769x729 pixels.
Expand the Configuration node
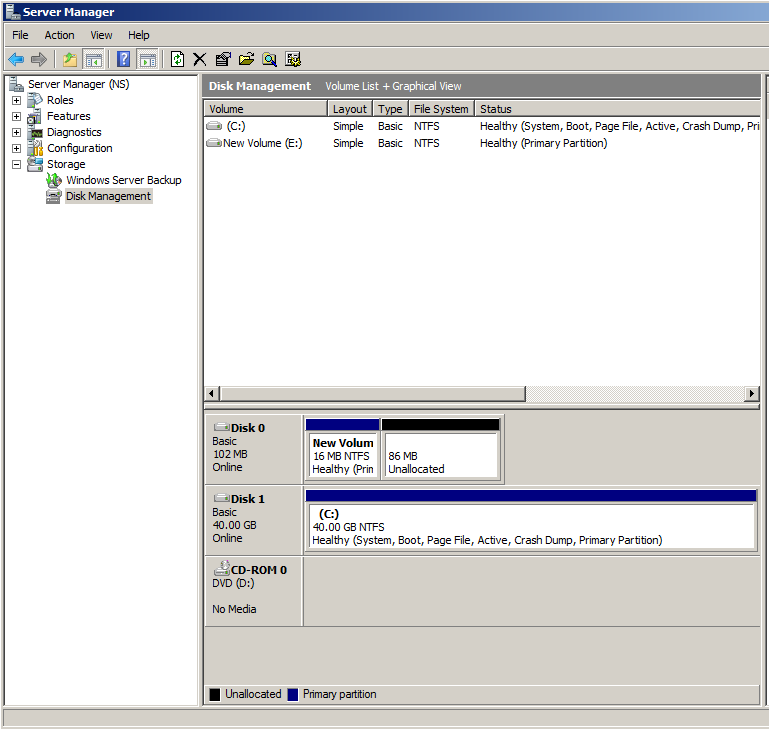pyautogui.click(x=16, y=149)
